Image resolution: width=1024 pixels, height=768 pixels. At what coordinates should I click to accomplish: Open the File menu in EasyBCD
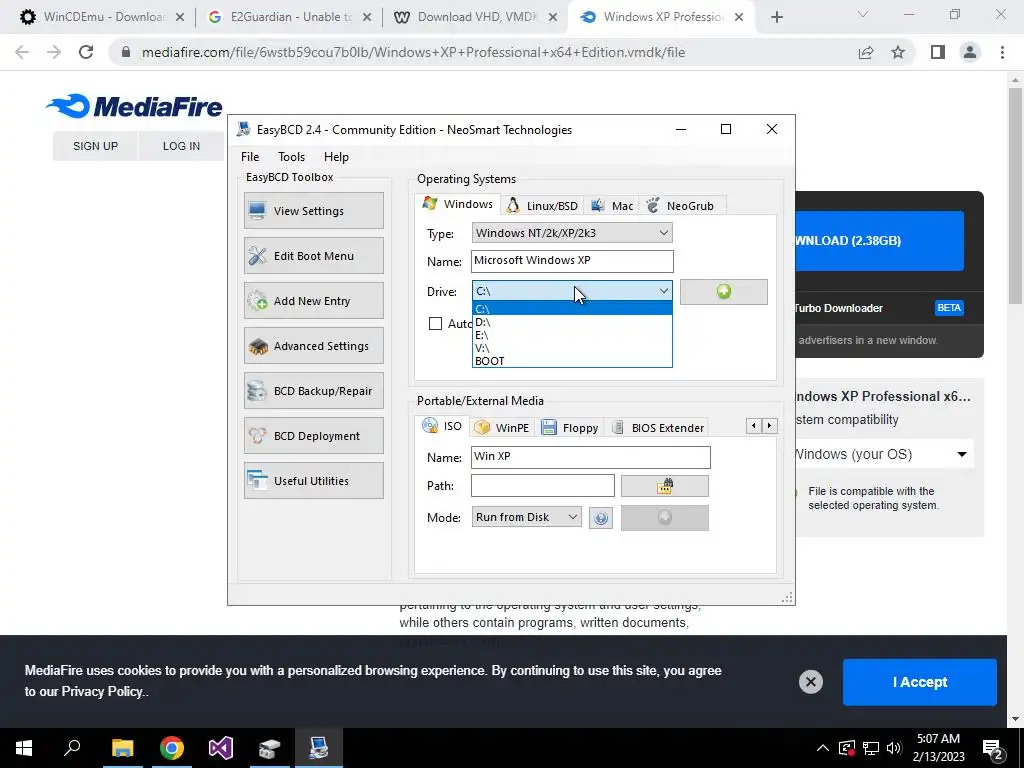(x=249, y=157)
